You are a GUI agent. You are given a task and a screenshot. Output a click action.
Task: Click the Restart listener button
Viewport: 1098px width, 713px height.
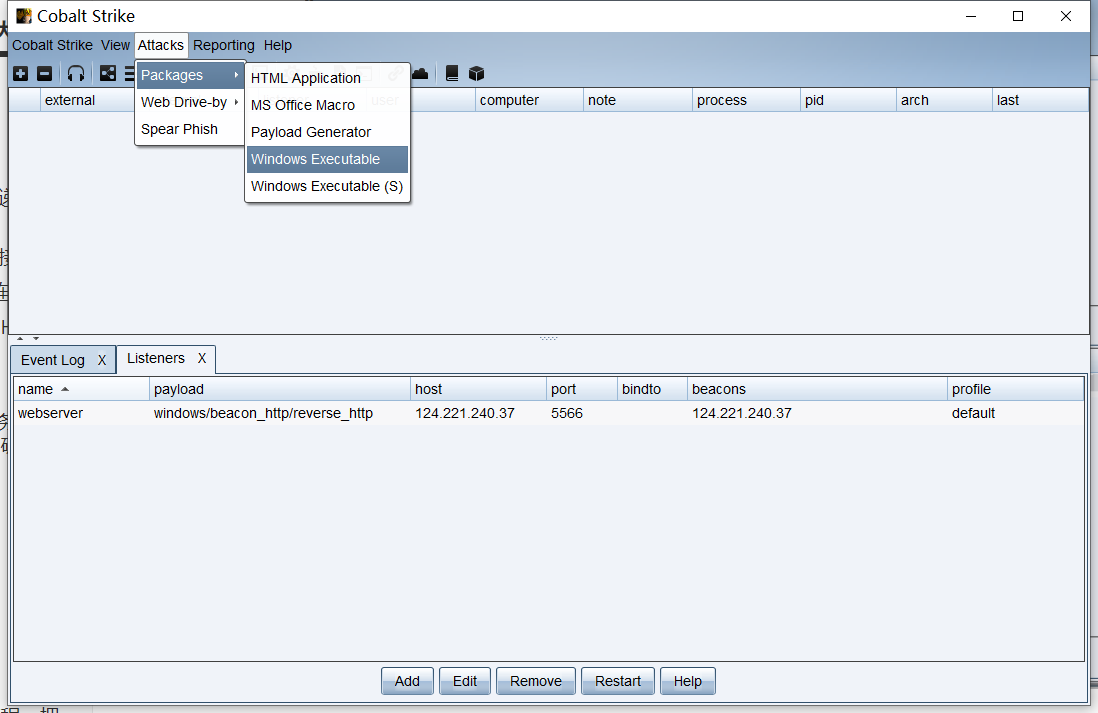[x=618, y=681]
